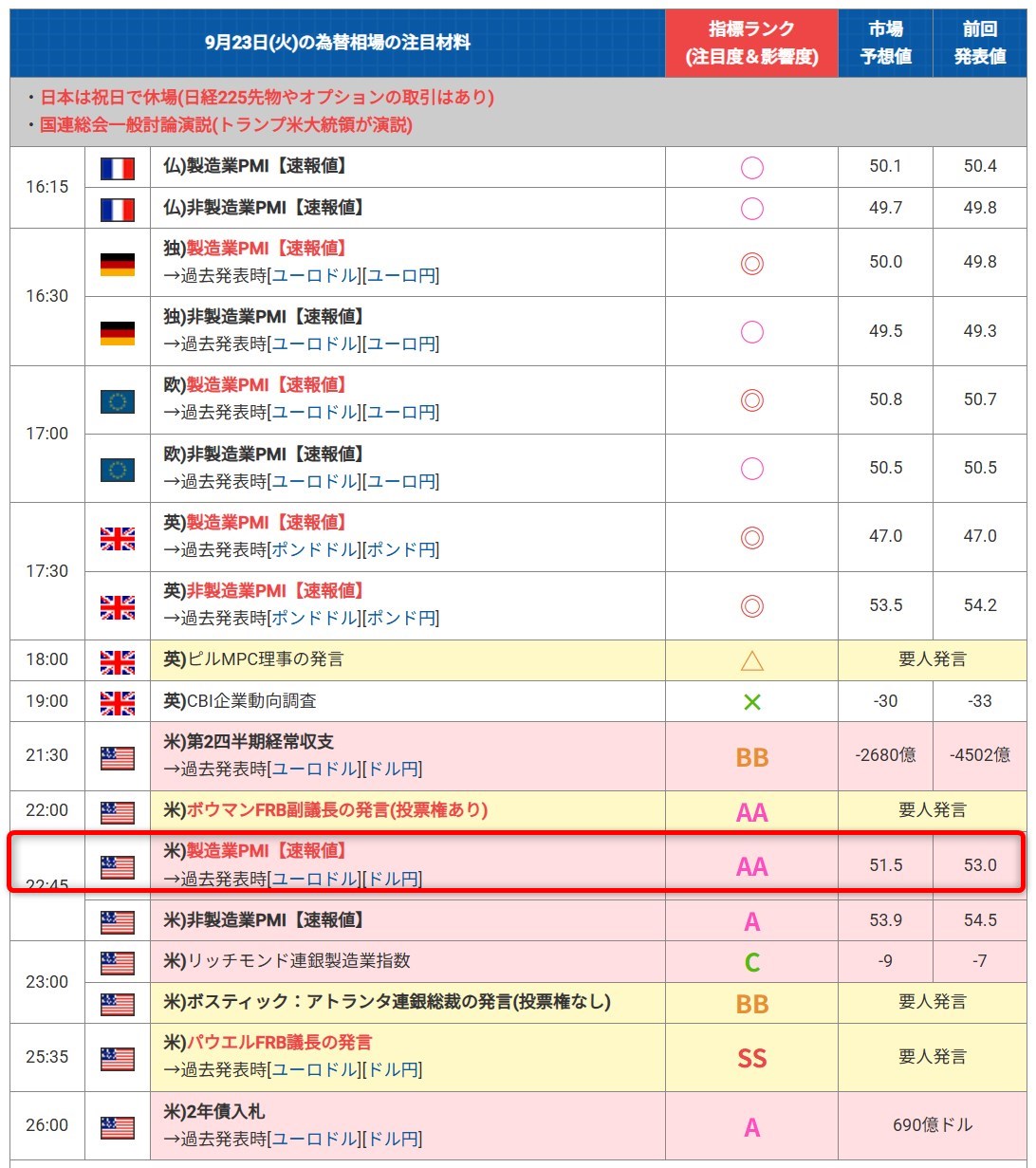The height and width of the screenshot is (1168, 1036).
Task: Click the UK flag beside 英)製造業PMI
Action: [118, 539]
